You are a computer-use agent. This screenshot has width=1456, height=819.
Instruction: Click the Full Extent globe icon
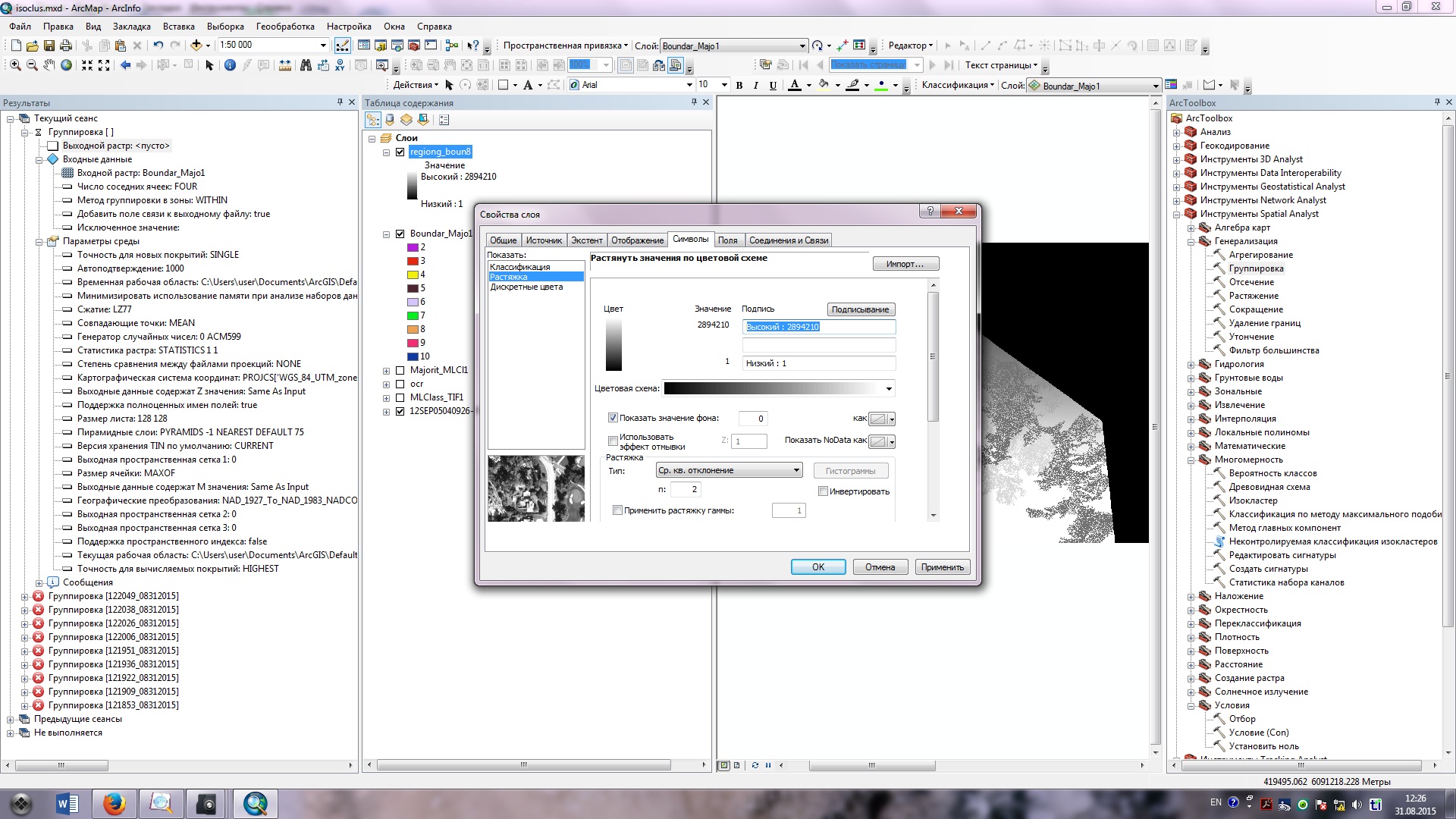pos(67,65)
